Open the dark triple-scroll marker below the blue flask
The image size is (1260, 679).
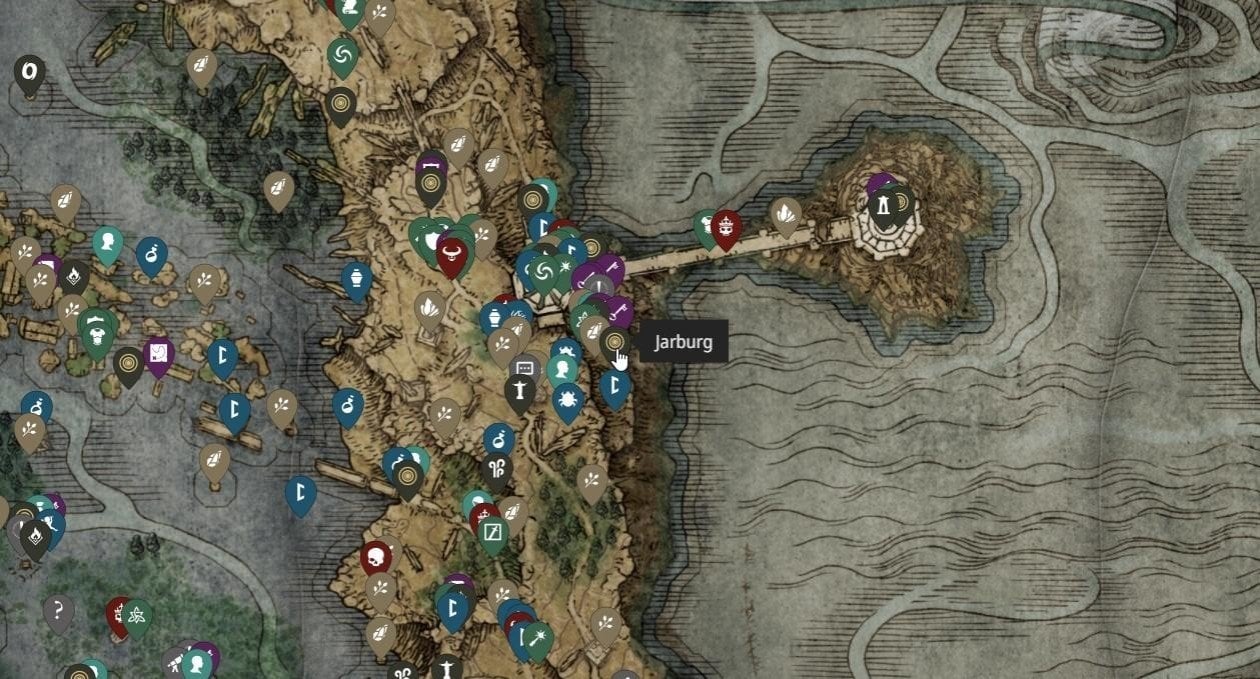(x=497, y=468)
